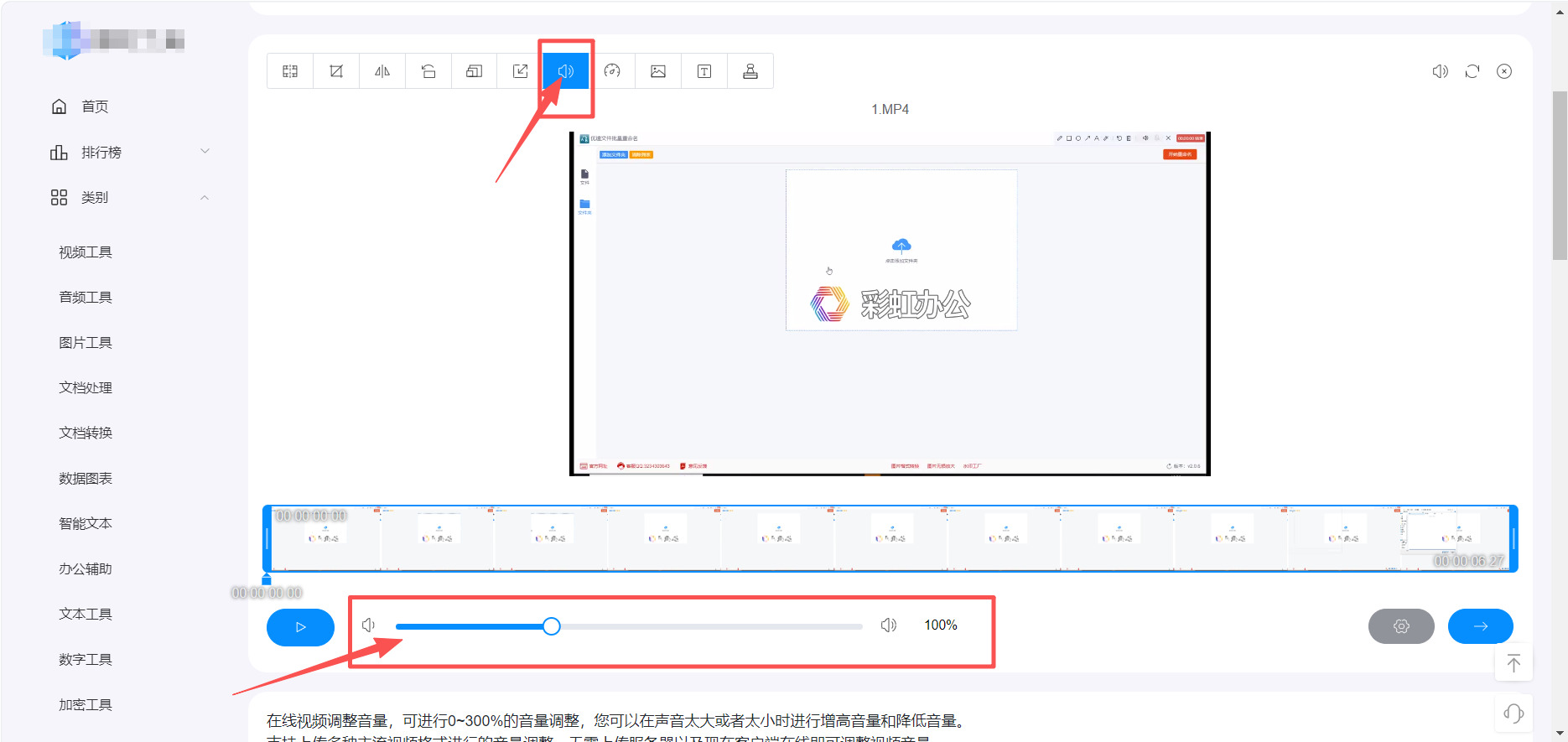Click the grid icon beside 类别

tap(59, 198)
